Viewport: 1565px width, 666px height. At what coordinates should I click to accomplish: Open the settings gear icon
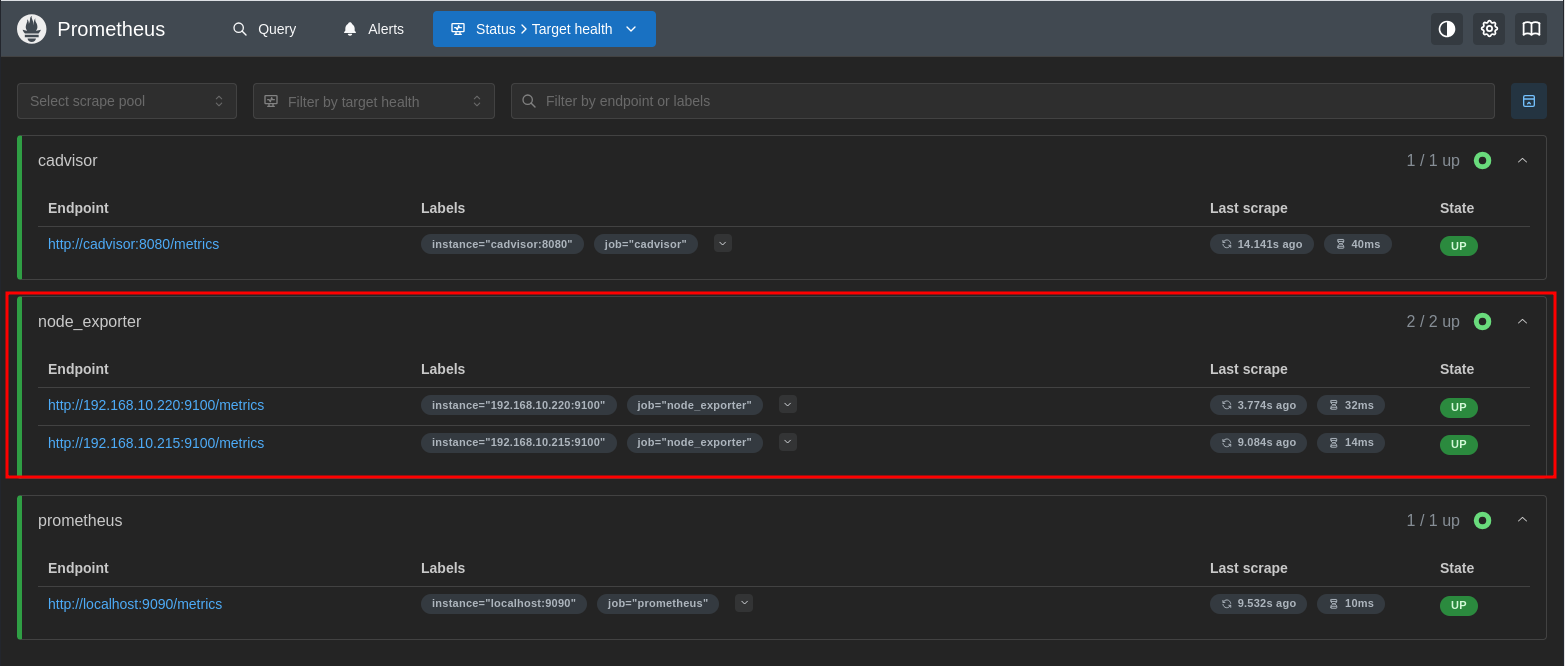pyautogui.click(x=1489, y=29)
